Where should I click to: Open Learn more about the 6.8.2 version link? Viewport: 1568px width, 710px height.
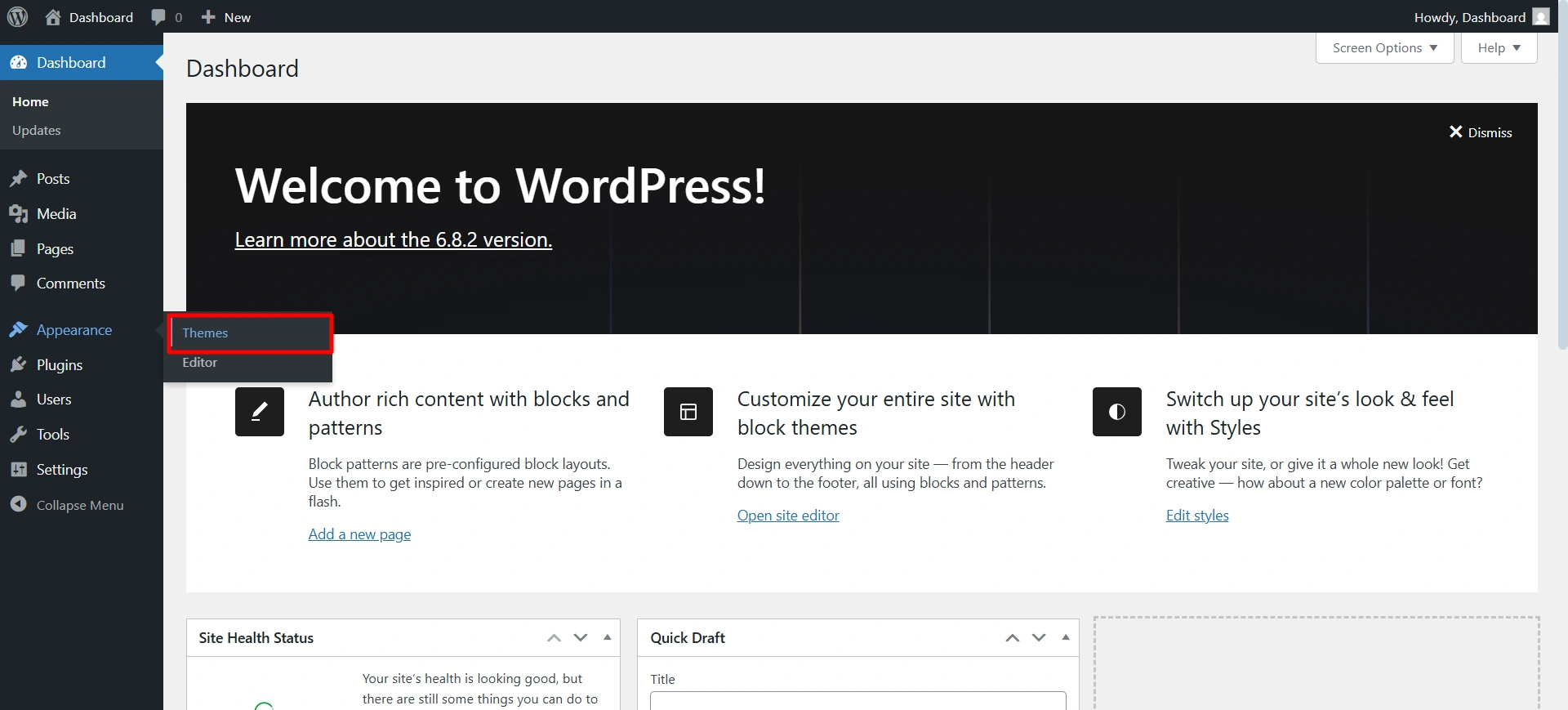[394, 239]
